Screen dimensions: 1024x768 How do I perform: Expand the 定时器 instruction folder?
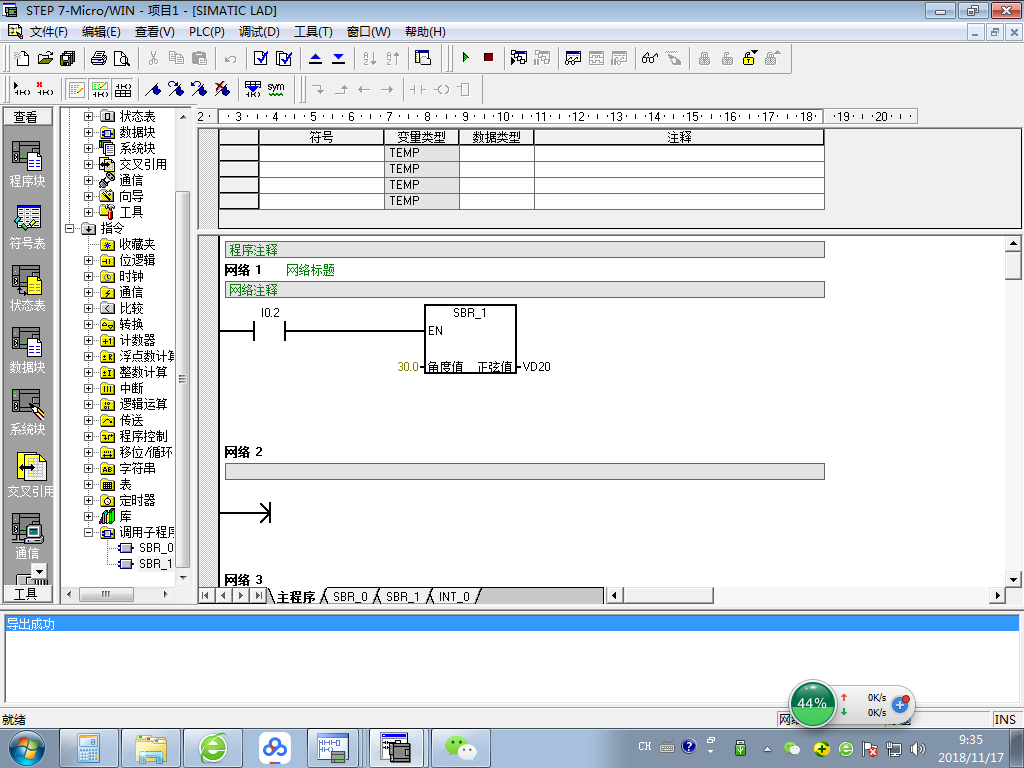89,500
